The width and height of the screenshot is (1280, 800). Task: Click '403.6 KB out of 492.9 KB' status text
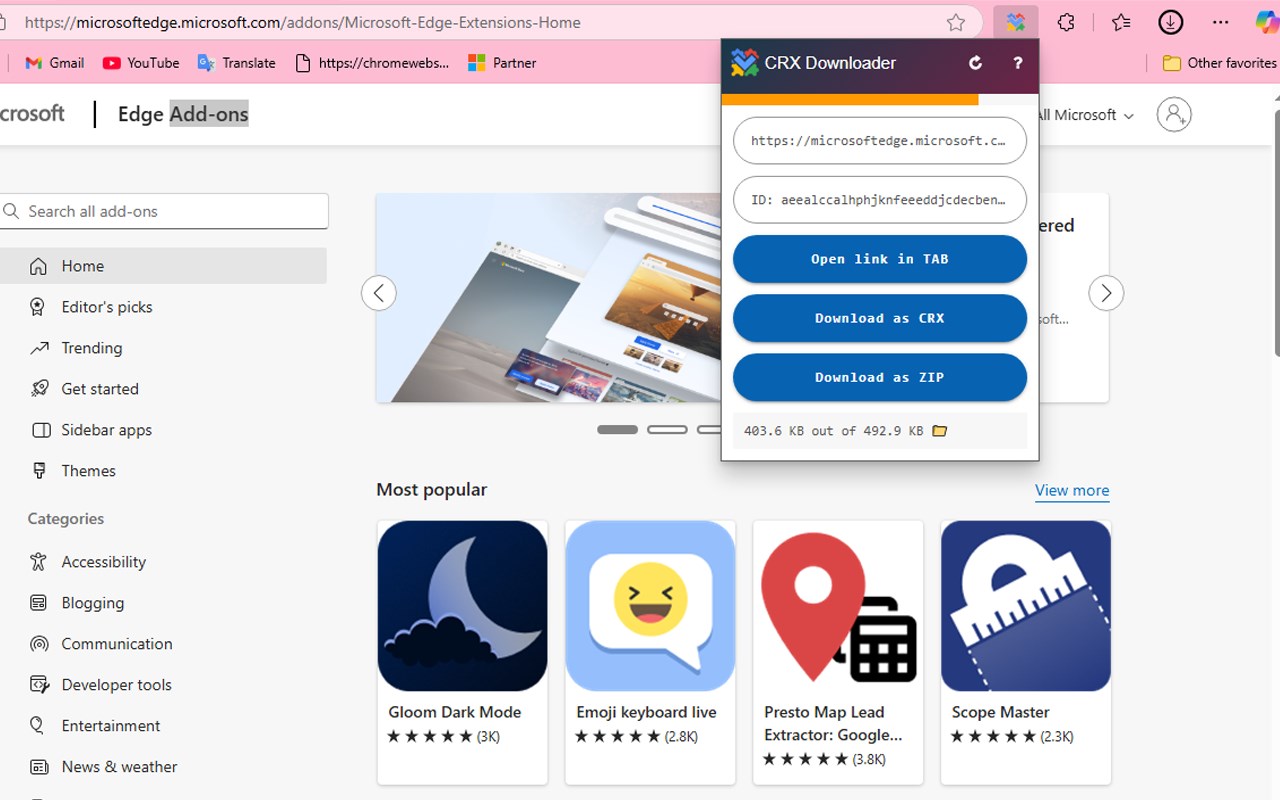pos(834,431)
